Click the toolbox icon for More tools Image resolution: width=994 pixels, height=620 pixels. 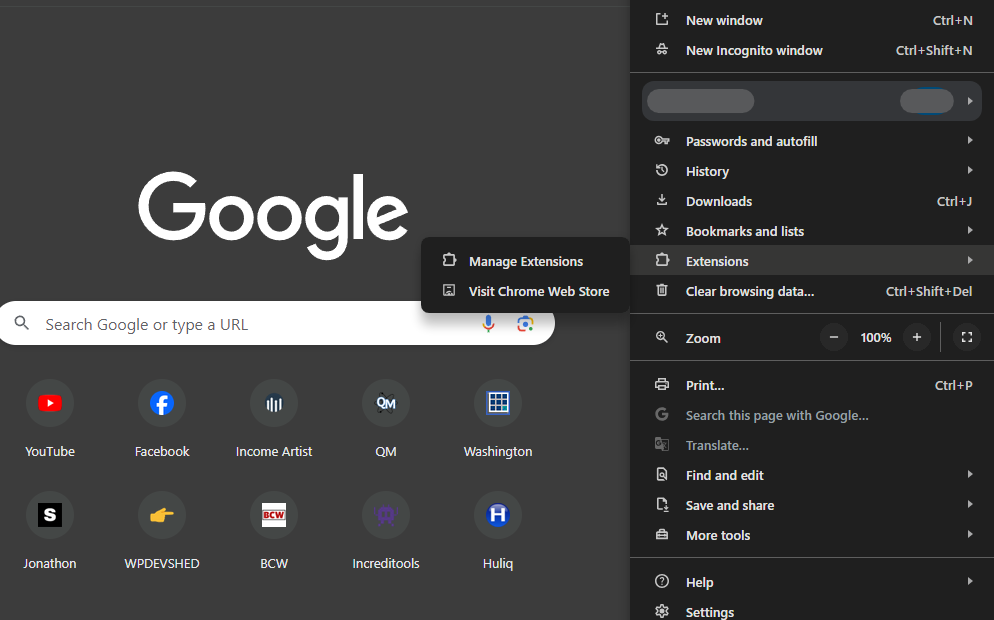point(662,534)
